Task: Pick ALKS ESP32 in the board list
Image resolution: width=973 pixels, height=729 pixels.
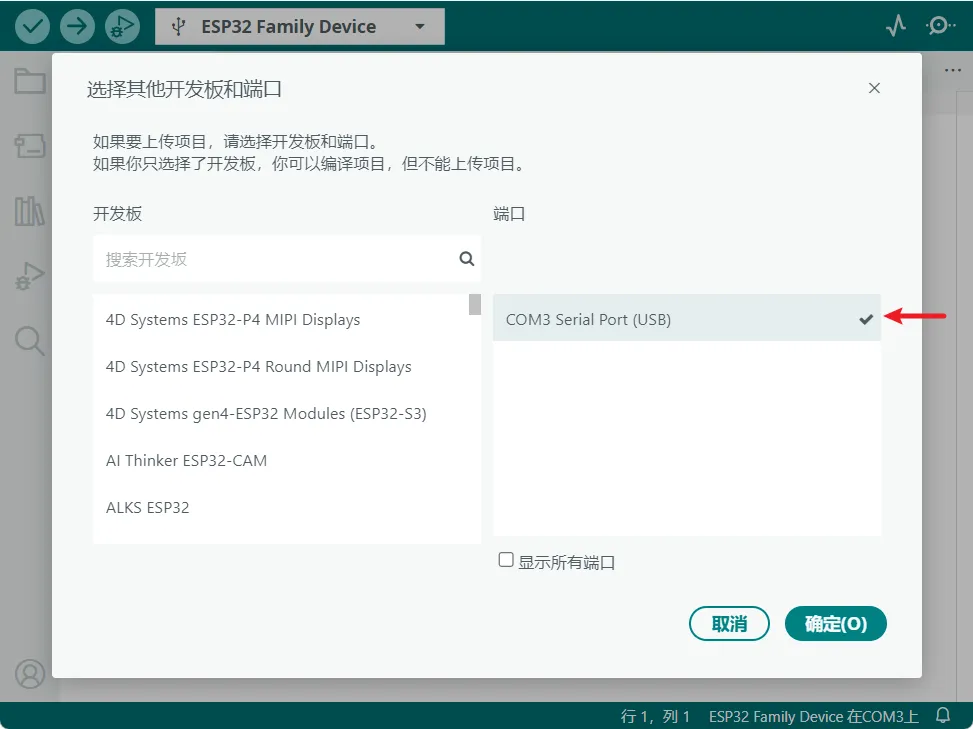Action: click(x=148, y=508)
